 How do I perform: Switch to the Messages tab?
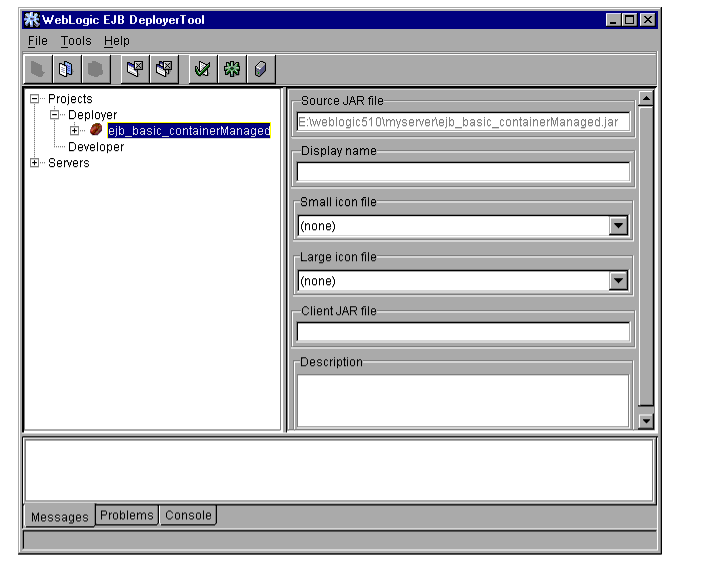[x=60, y=517]
